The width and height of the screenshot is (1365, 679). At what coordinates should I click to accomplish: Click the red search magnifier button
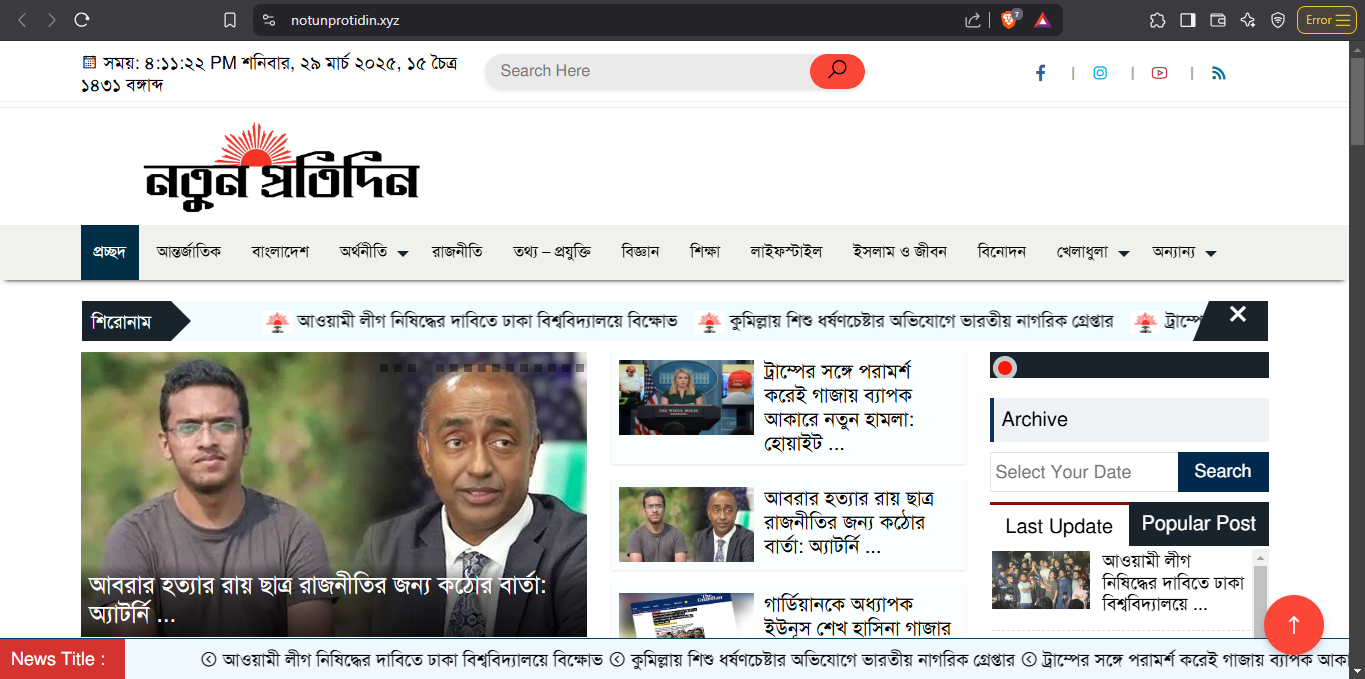[x=837, y=71]
